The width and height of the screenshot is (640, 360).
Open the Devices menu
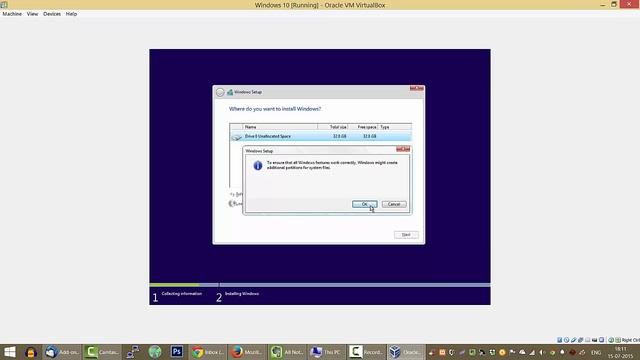click(x=52, y=14)
